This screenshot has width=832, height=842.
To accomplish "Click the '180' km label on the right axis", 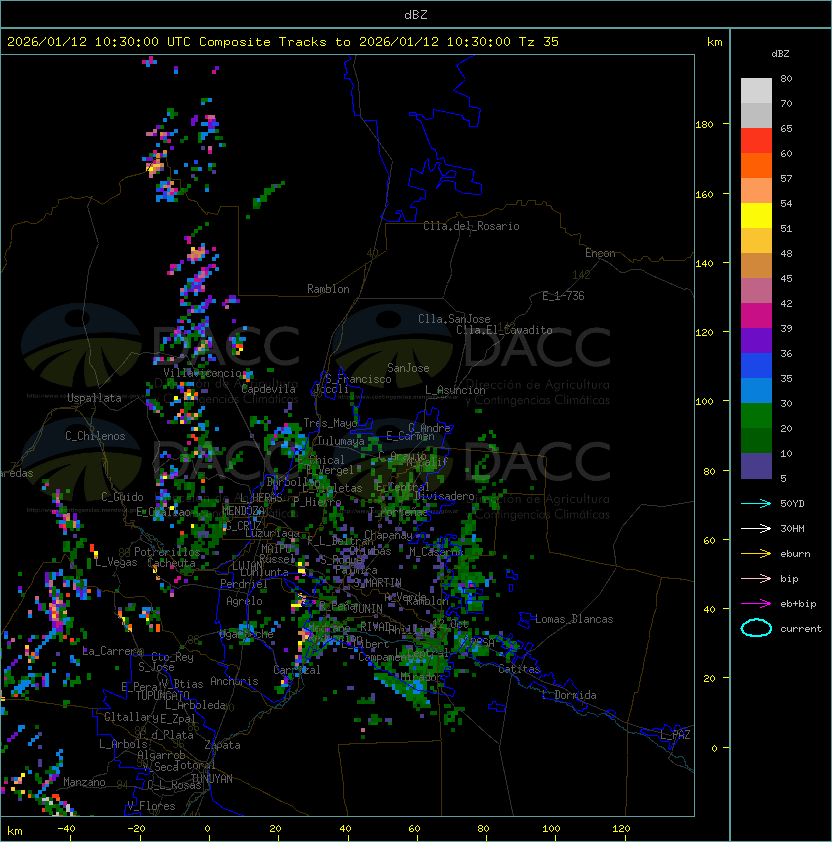I will (x=704, y=125).
